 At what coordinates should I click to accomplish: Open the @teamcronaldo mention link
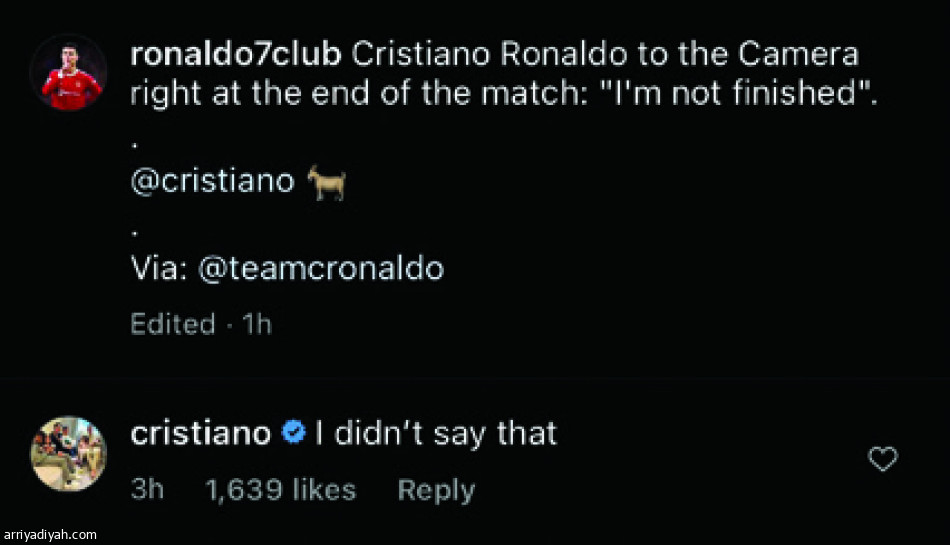pyautogui.click(x=322, y=268)
